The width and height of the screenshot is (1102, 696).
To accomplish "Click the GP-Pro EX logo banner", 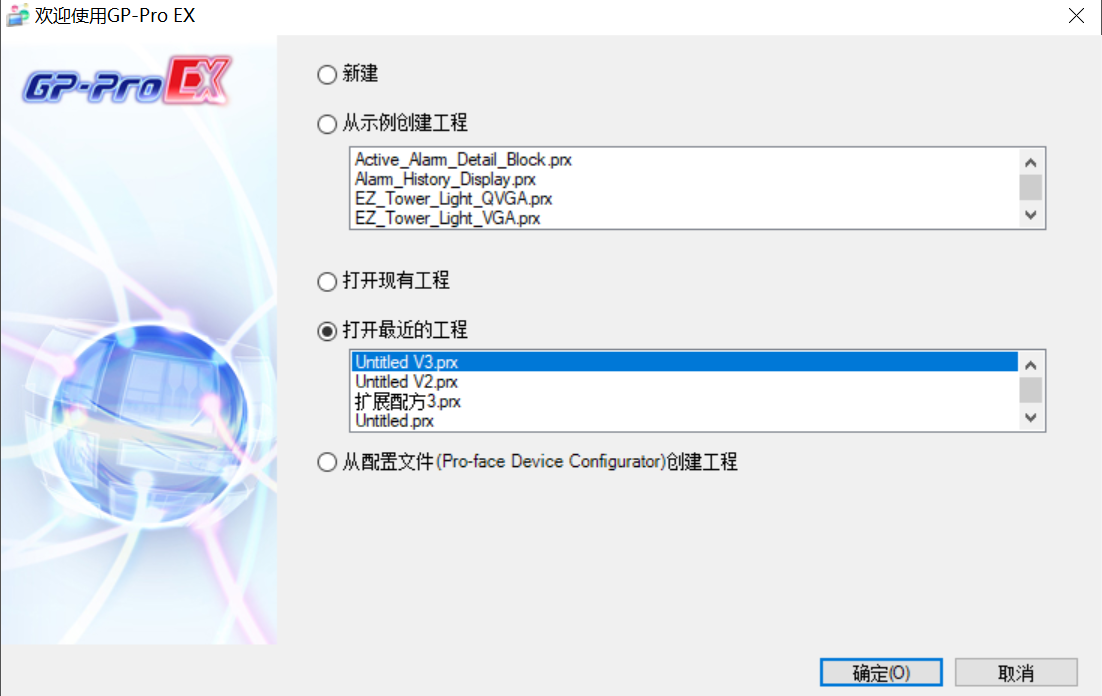I will (127, 82).
